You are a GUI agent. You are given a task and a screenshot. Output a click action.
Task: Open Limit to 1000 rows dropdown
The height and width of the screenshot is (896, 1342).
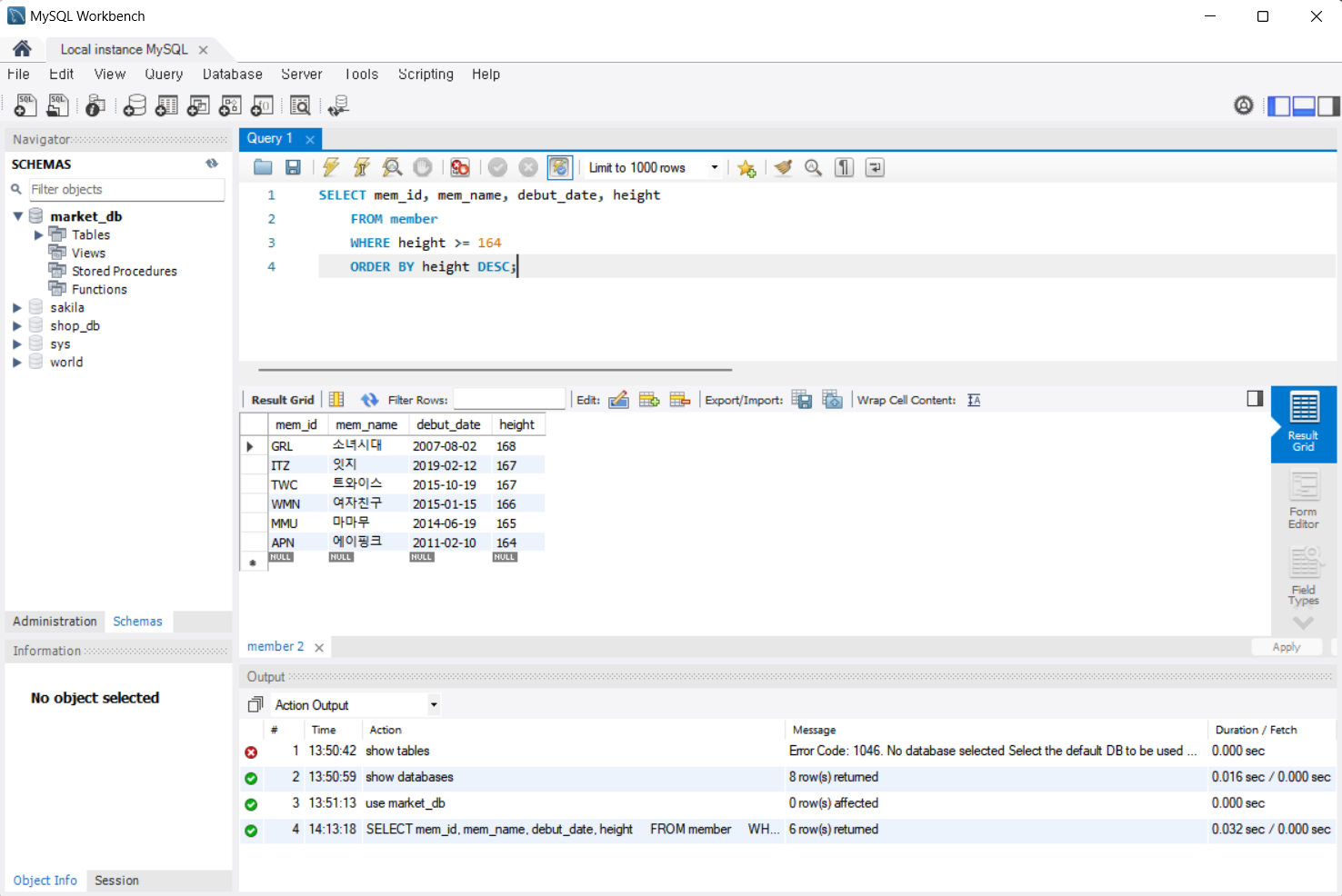point(714,167)
